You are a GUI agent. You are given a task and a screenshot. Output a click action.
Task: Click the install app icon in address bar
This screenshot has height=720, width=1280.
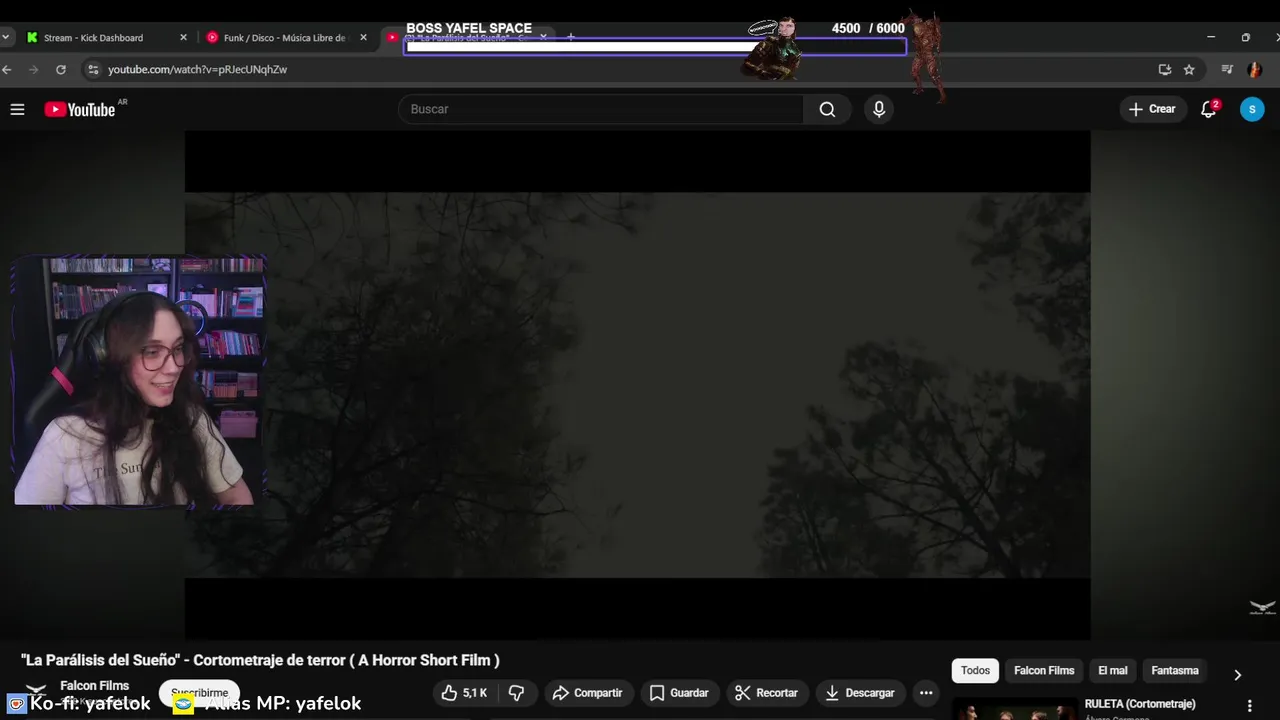coord(1165,69)
